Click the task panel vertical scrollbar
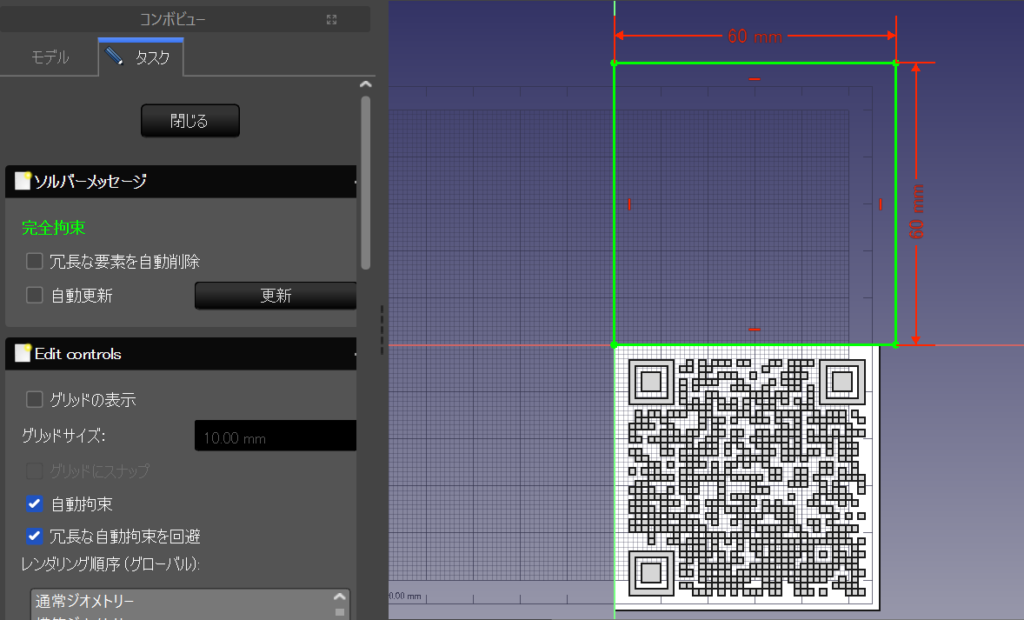 [366, 183]
